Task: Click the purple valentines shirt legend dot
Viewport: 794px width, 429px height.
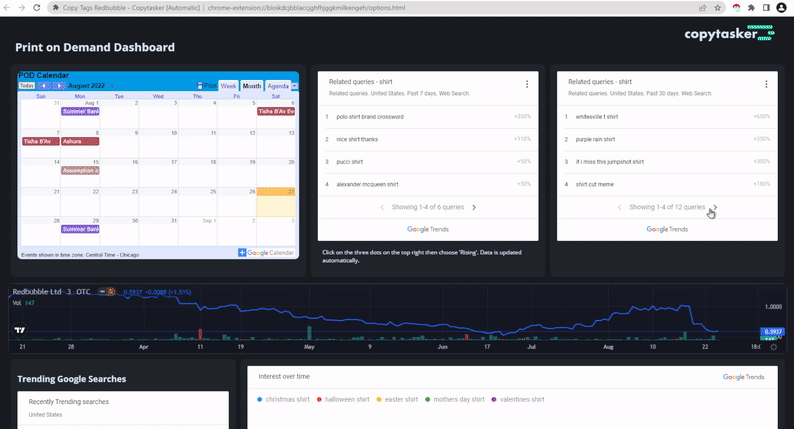Action: (494, 400)
